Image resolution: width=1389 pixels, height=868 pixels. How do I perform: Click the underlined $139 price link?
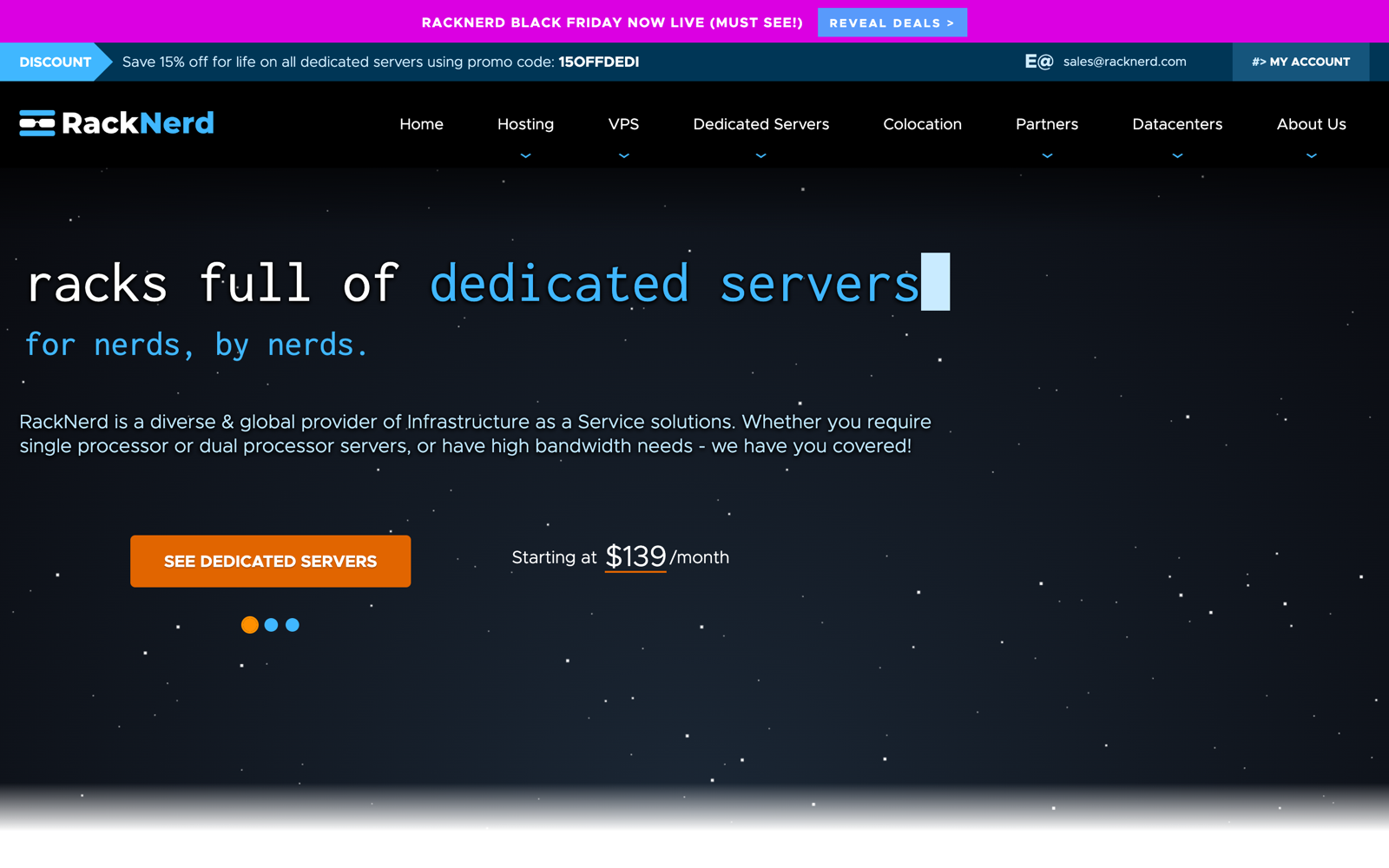point(635,556)
